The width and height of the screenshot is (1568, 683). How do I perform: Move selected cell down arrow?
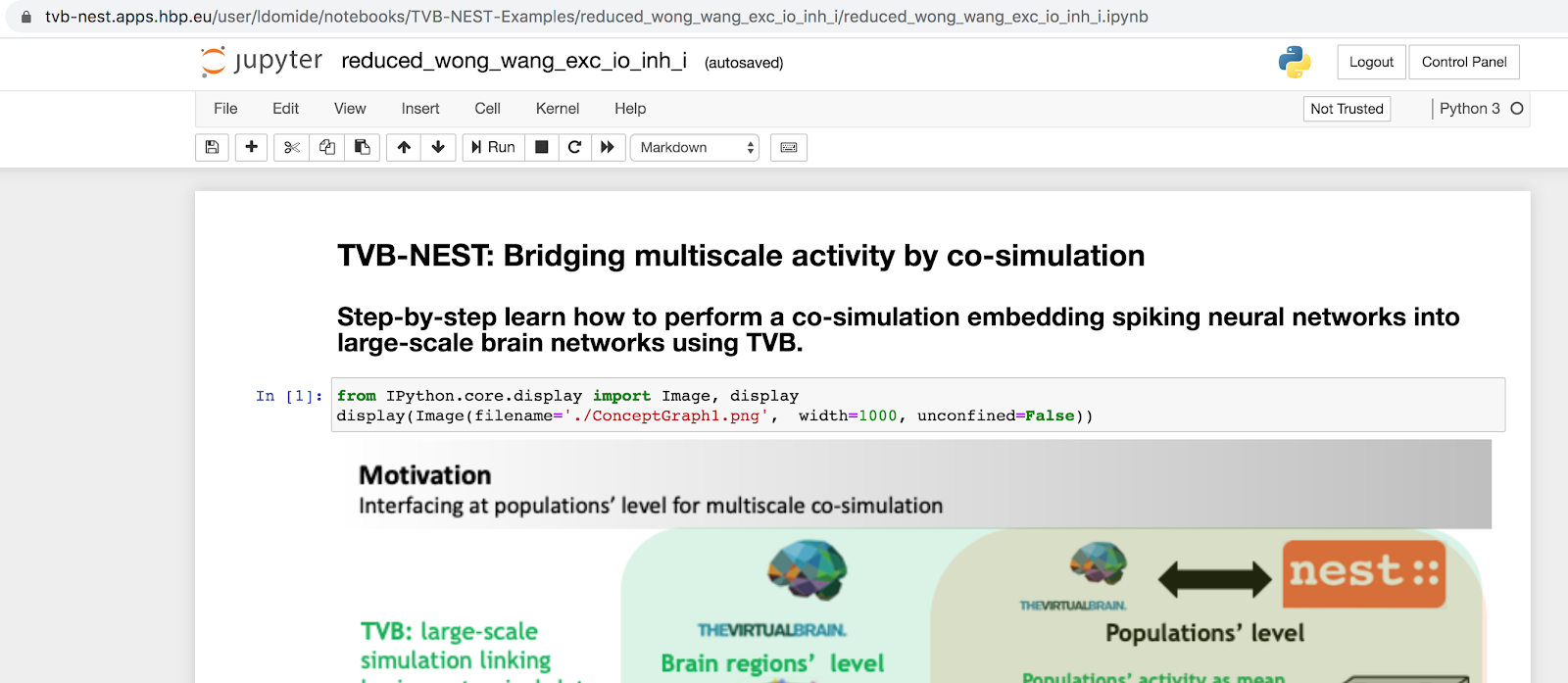(438, 147)
